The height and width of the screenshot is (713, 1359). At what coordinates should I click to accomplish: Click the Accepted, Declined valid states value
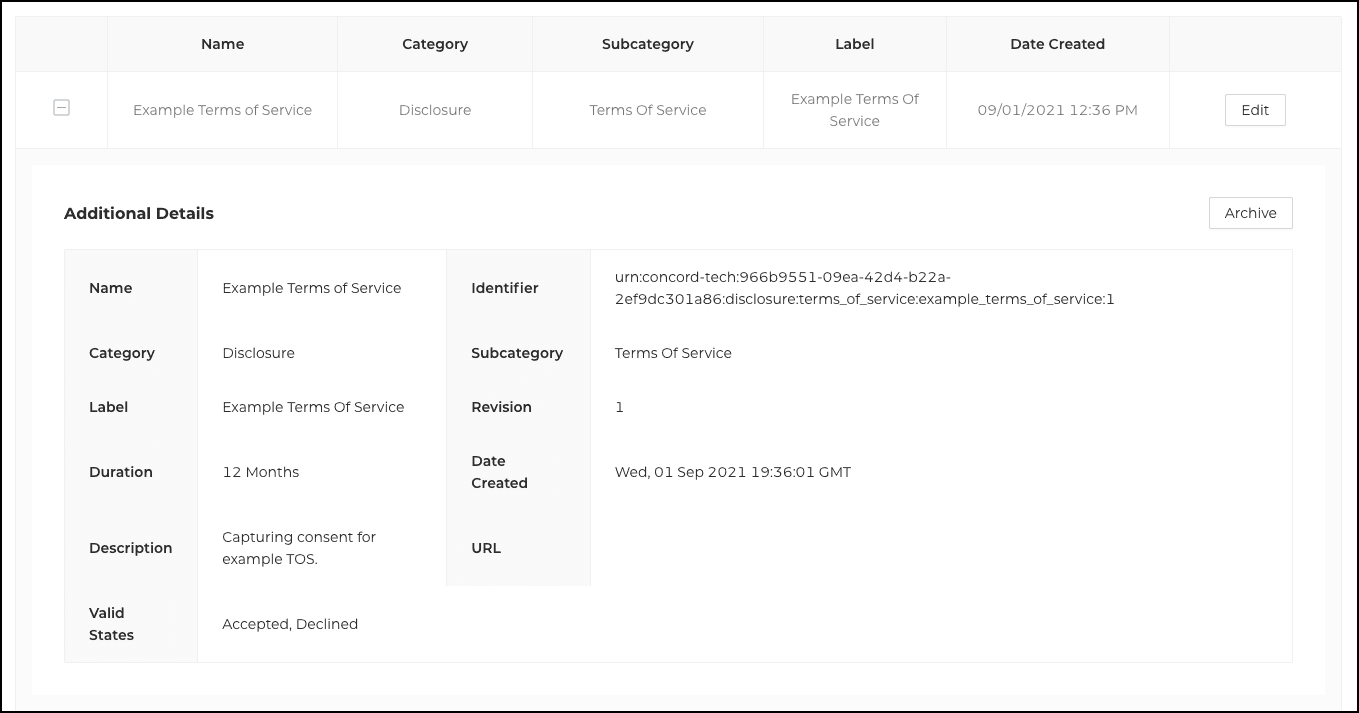(290, 624)
